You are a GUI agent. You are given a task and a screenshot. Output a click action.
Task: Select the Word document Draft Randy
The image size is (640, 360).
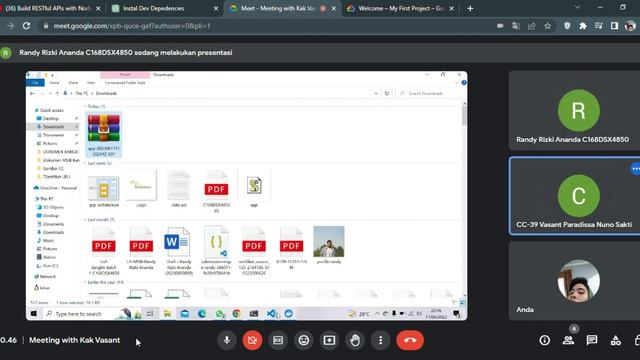(x=179, y=251)
